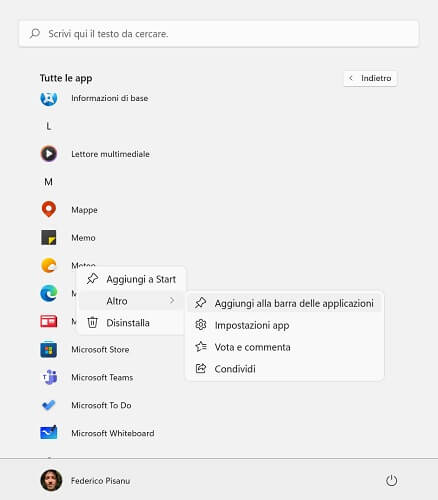Open the Meteo weather sun icon
The width and height of the screenshot is (438, 500).
pyautogui.click(x=49, y=266)
